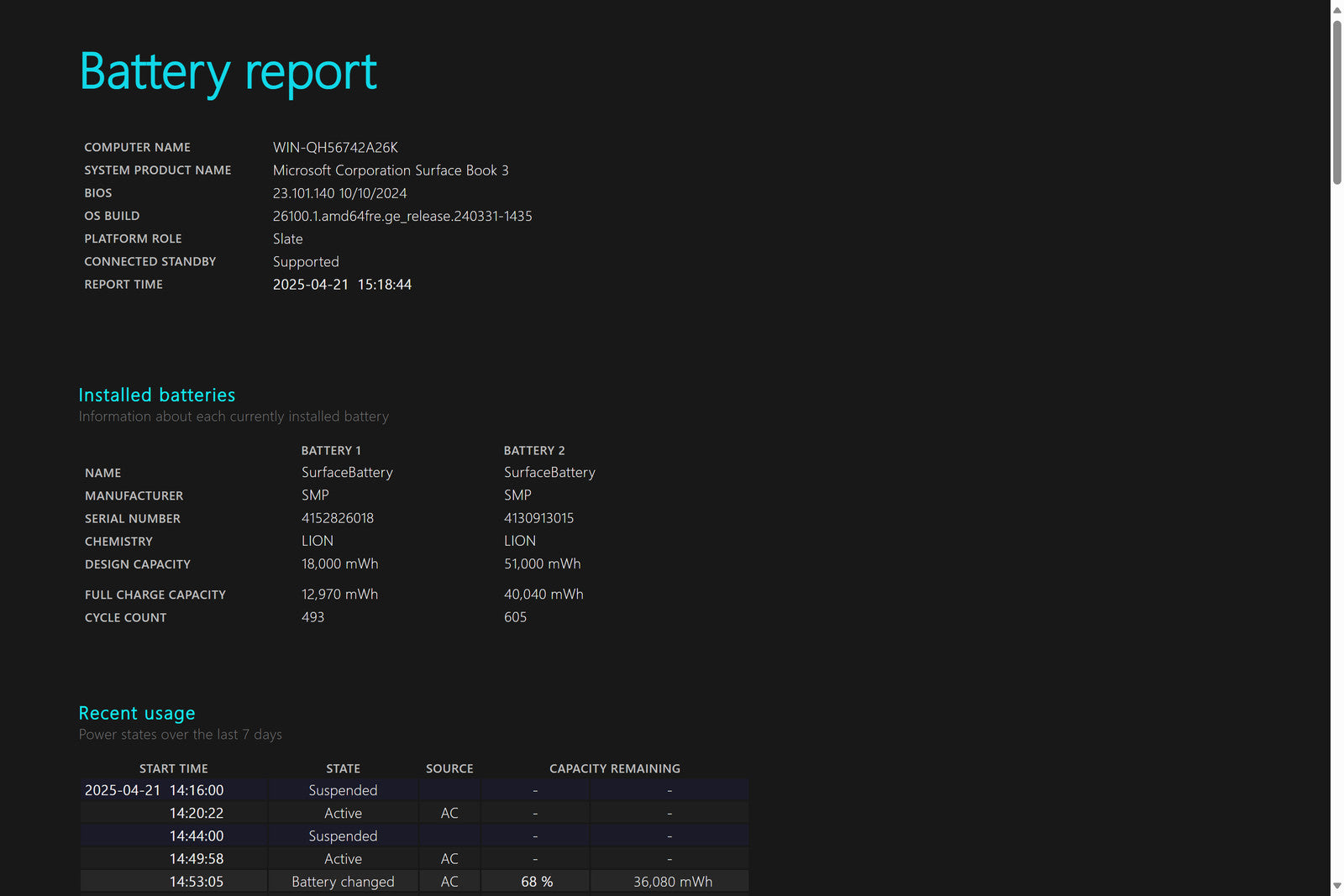Click the report time value 15:18:44
This screenshot has height=896, width=1344.
click(384, 285)
